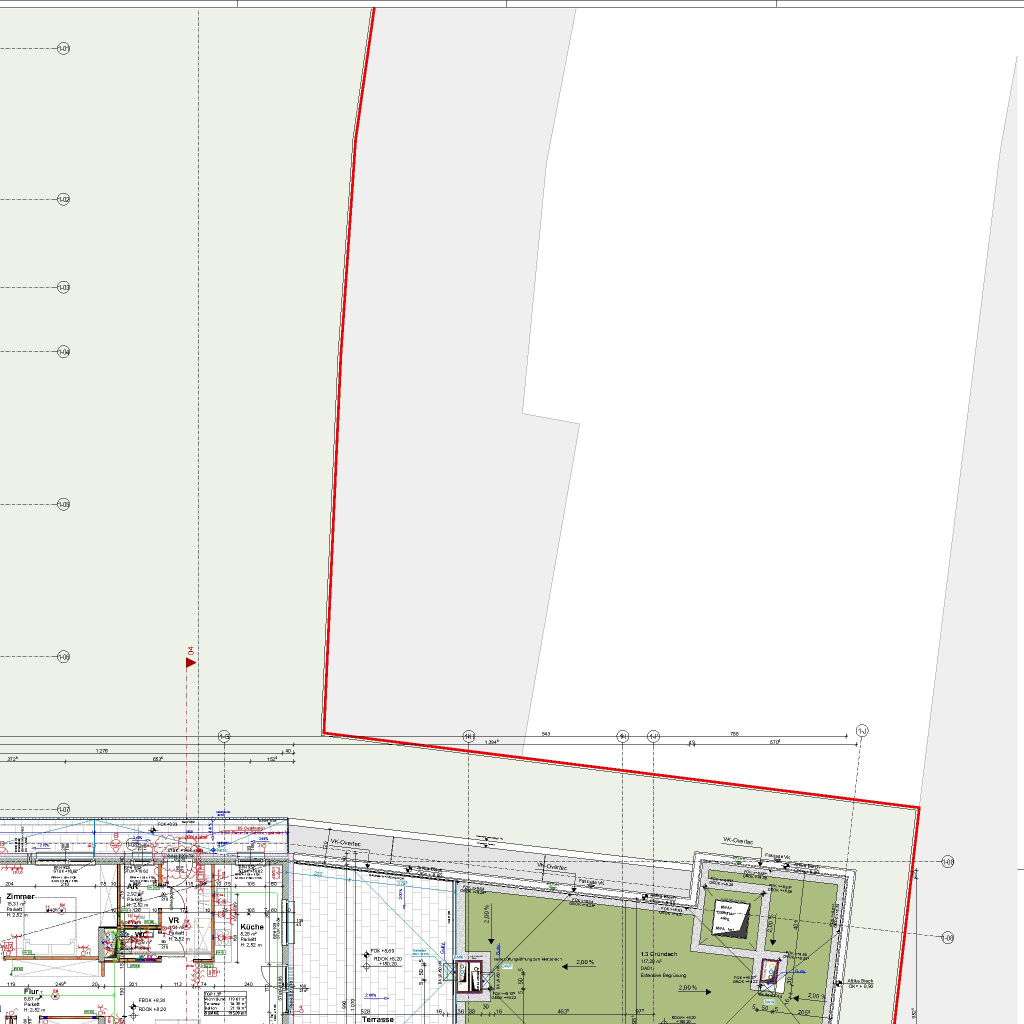Click the Zimmer room label
1024x1024 pixels.
point(20,897)
